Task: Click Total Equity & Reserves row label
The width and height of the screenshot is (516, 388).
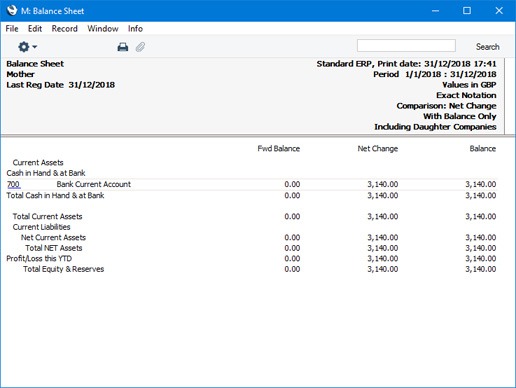Action: tap(63, 269)
